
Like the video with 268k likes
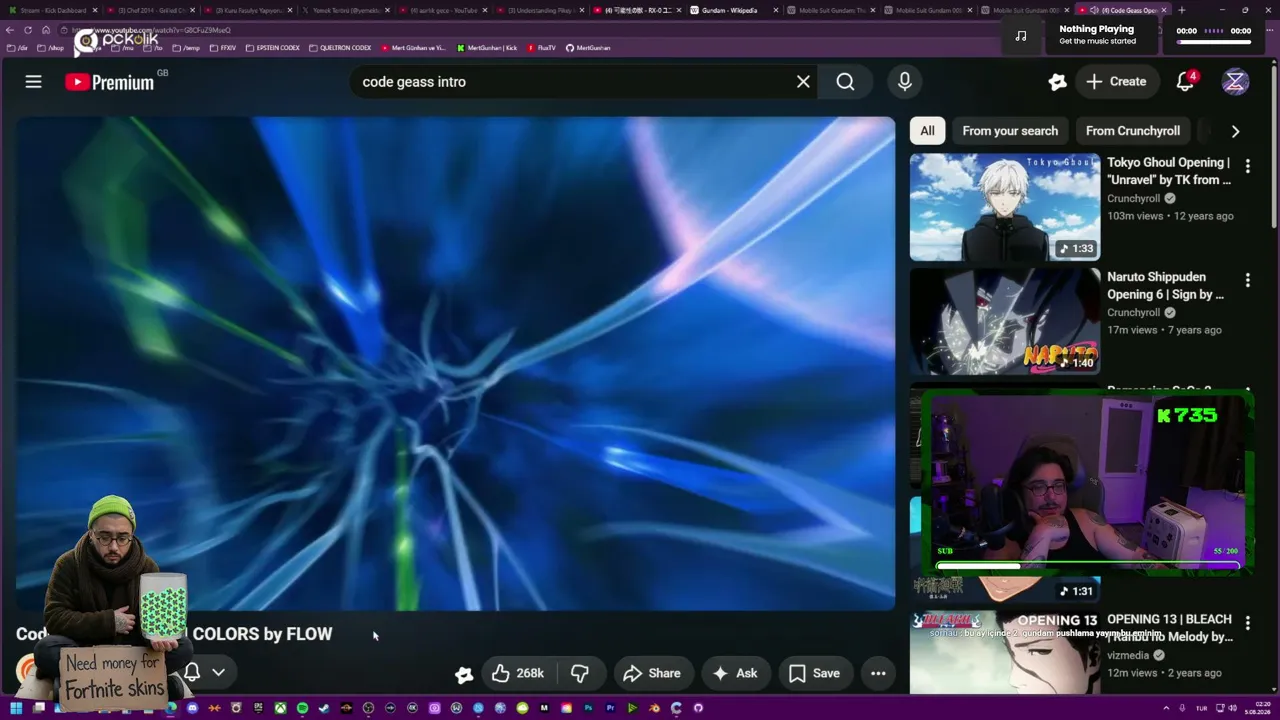(x=518, y=674)
